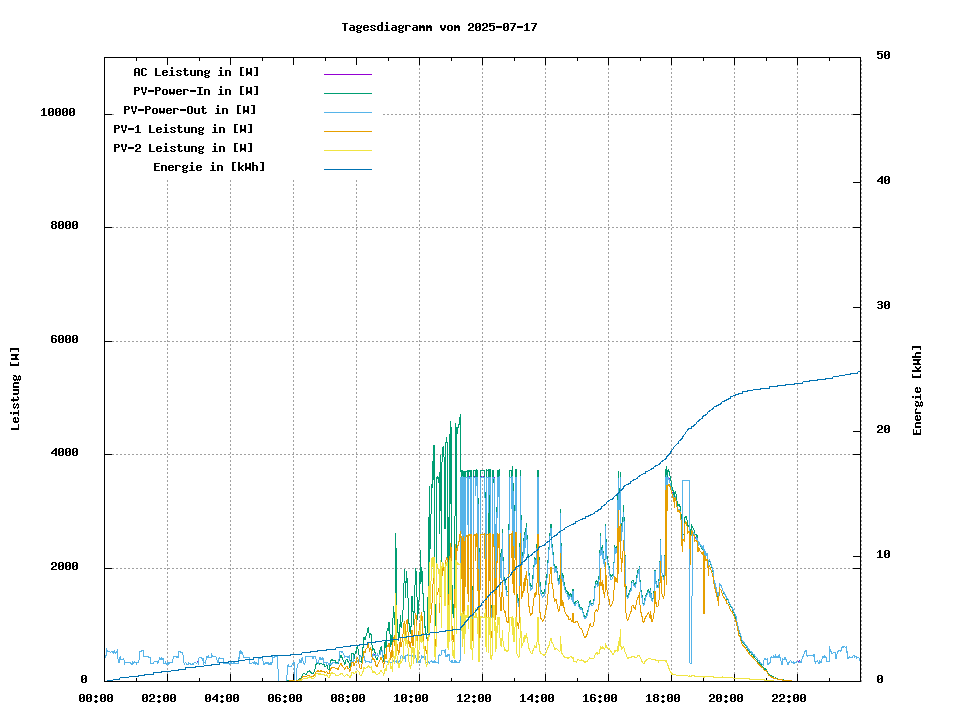
Task: Click the Energie in [kWh] legend line
Action: click(x=347, y=169)
